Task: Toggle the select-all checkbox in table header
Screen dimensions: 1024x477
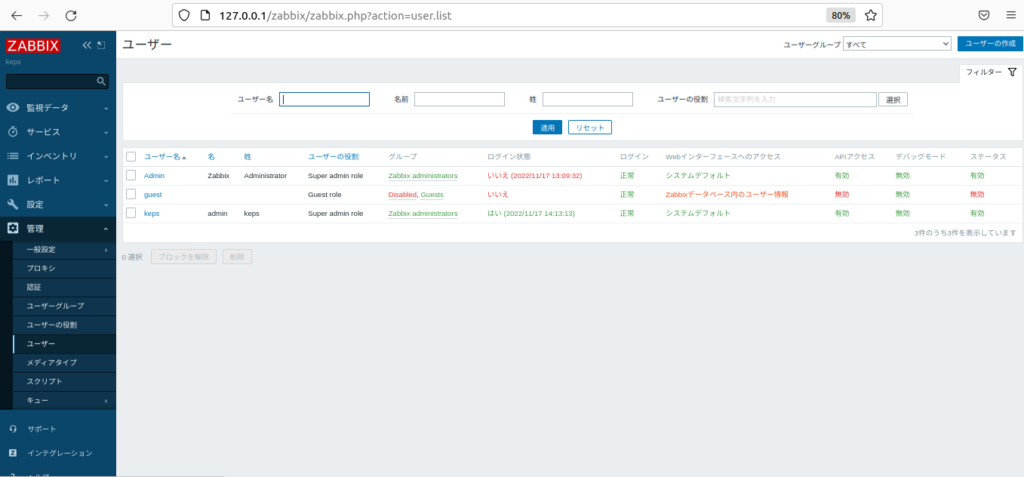Action: [x=131, y=157]
